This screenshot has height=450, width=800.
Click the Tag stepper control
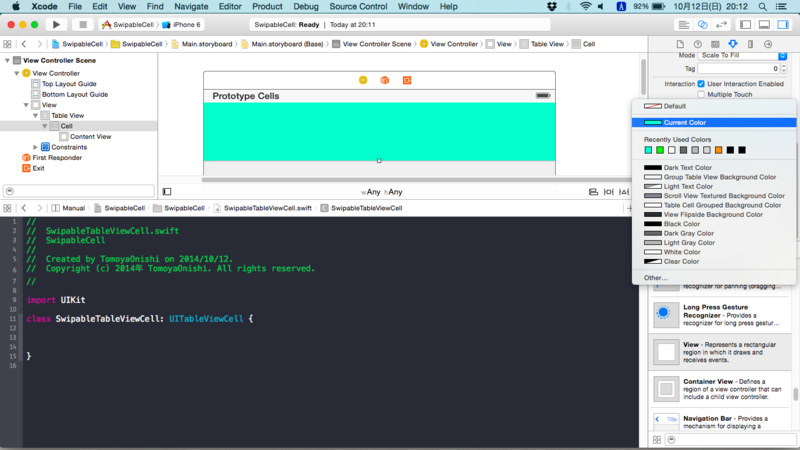point(784,68)
